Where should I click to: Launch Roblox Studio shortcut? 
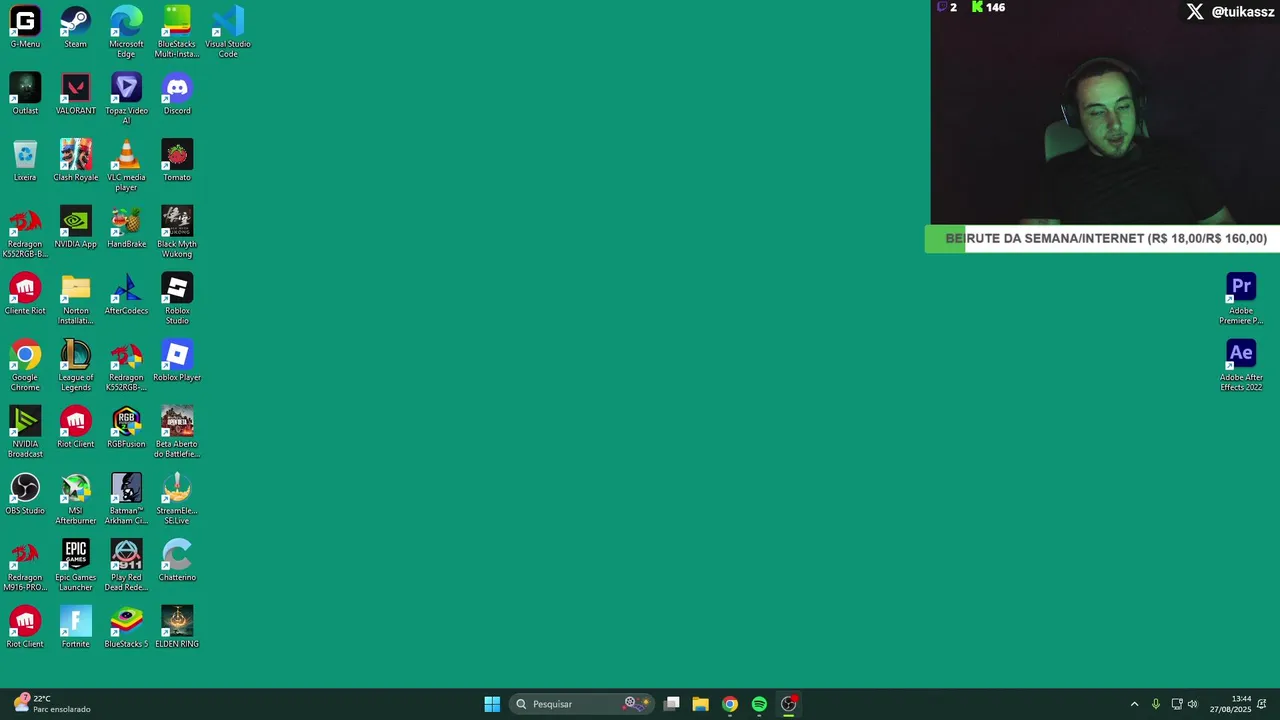tap(177, 299)
